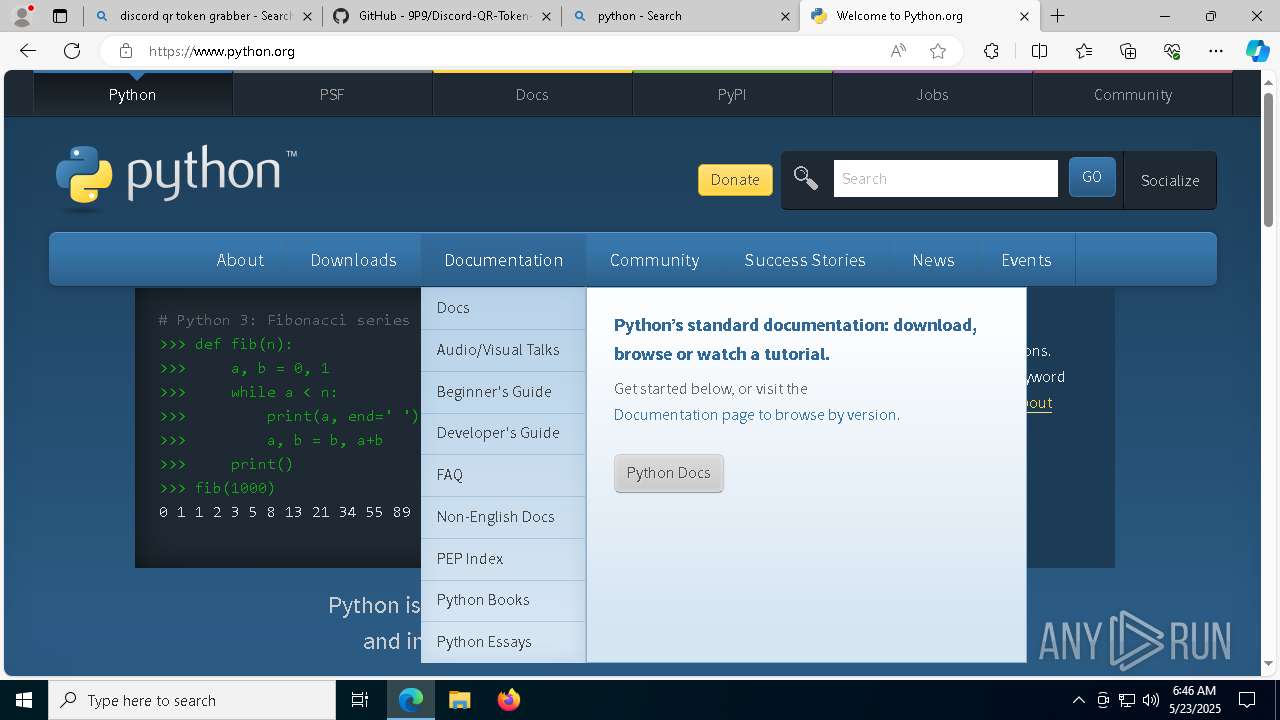Viewport: 1280px width, 720px height.
Task: Select Docs in Documentation submenu
Action: coord(503,308)
